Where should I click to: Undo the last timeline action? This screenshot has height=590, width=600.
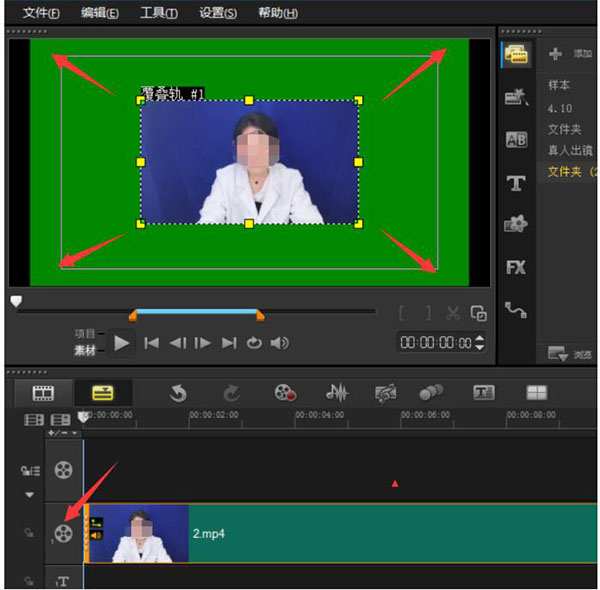pyautogui.click(x=178, y=393)
